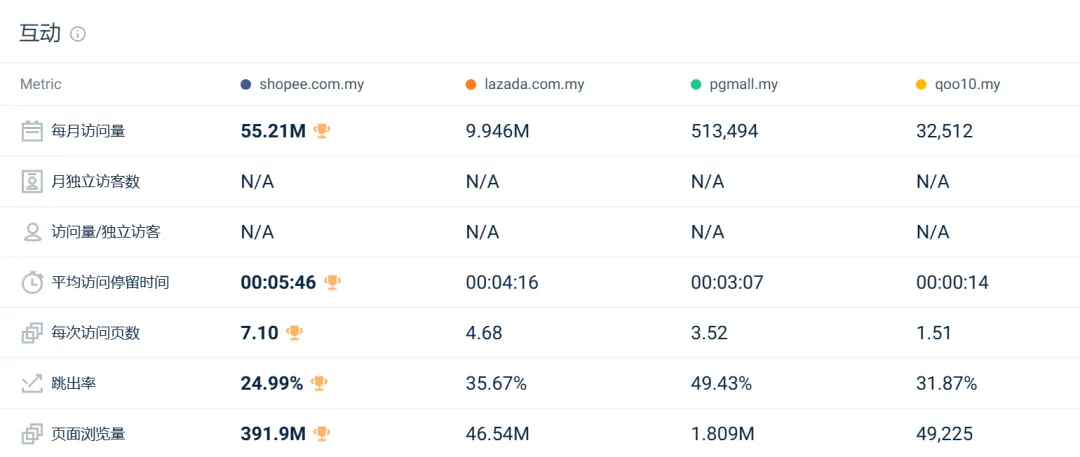Click the info icon beside 互动 heading
1080x457 pixels.
point(79,34)
